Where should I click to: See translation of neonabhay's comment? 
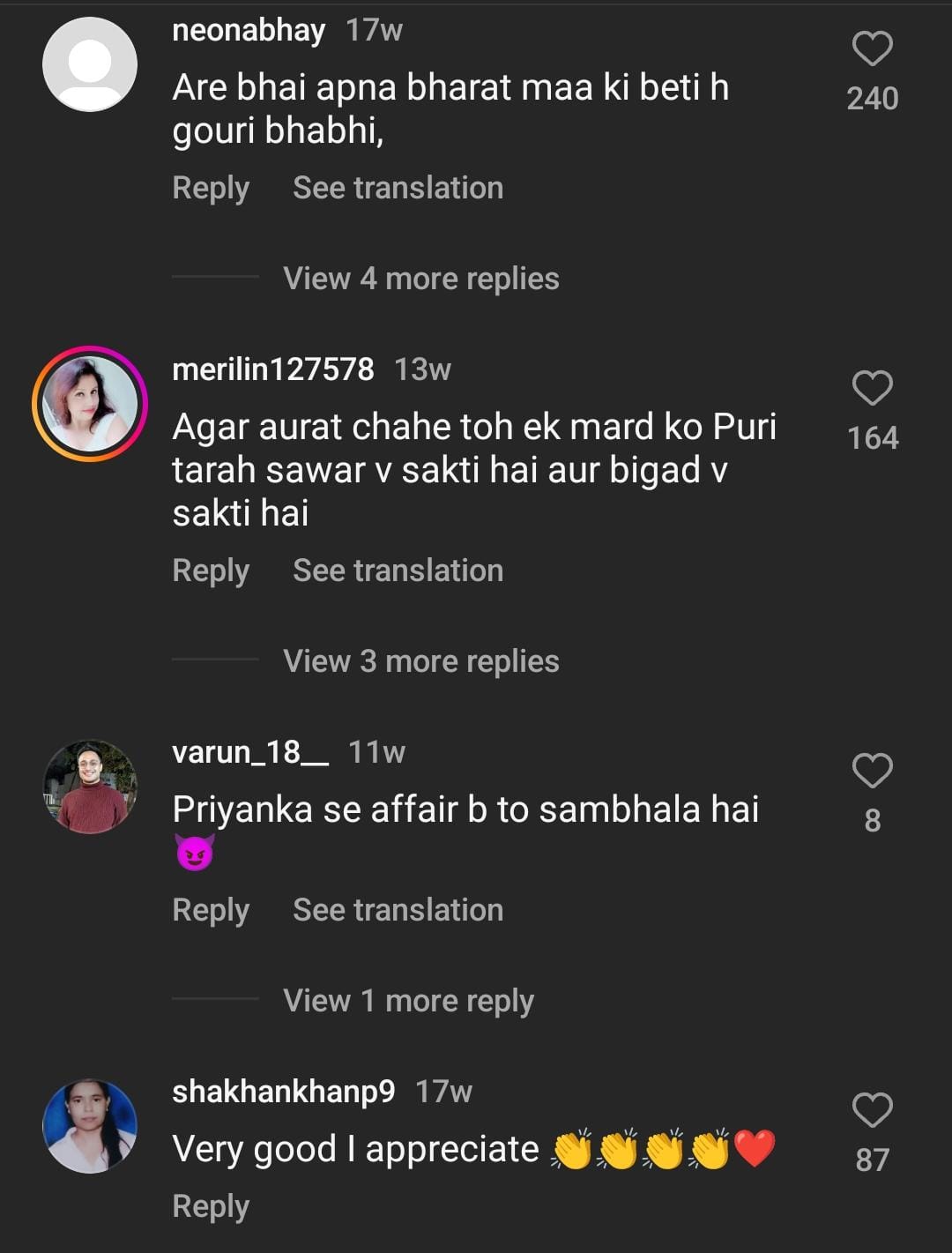(398, 188)
